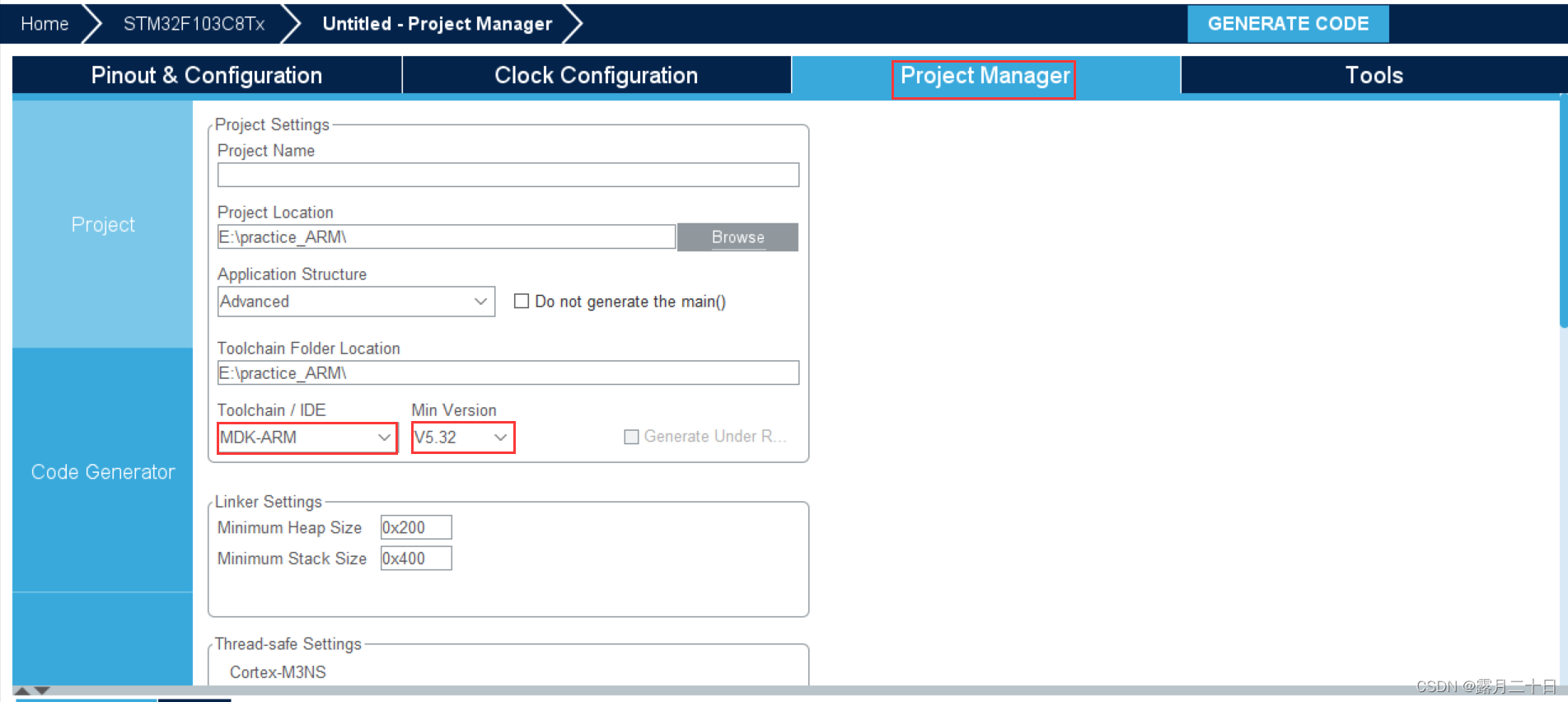Open Untitled - Project Manager breadcrumb
The image size is (1568, 702).
pos(437,24)
